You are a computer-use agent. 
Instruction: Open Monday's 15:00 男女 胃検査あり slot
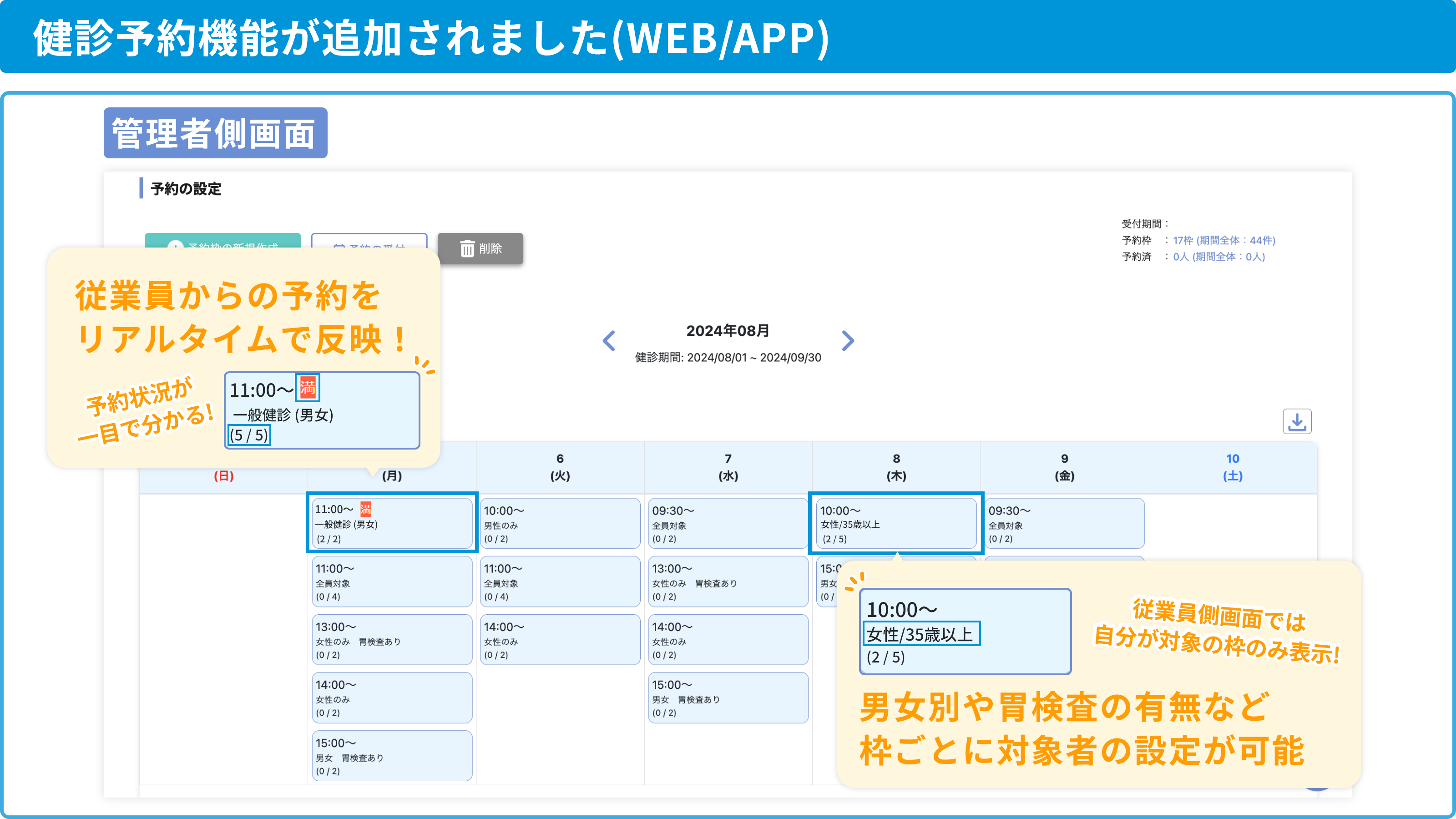[x=392, y=756]
